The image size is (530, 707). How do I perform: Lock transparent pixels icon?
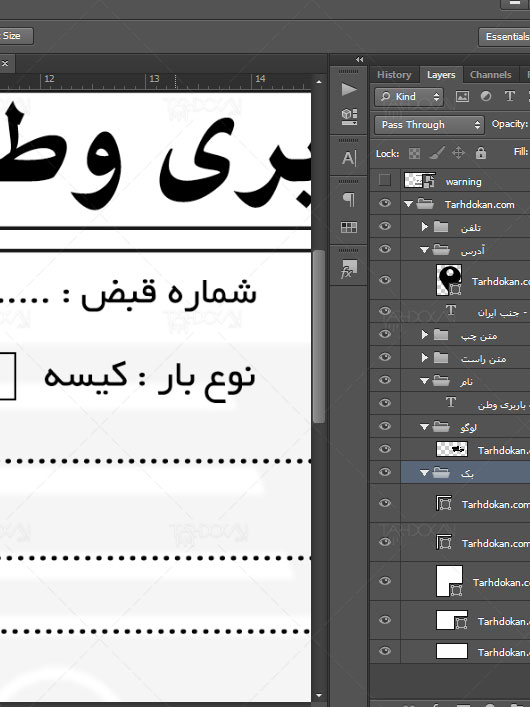pyautogui.click(x=414, y=153)
